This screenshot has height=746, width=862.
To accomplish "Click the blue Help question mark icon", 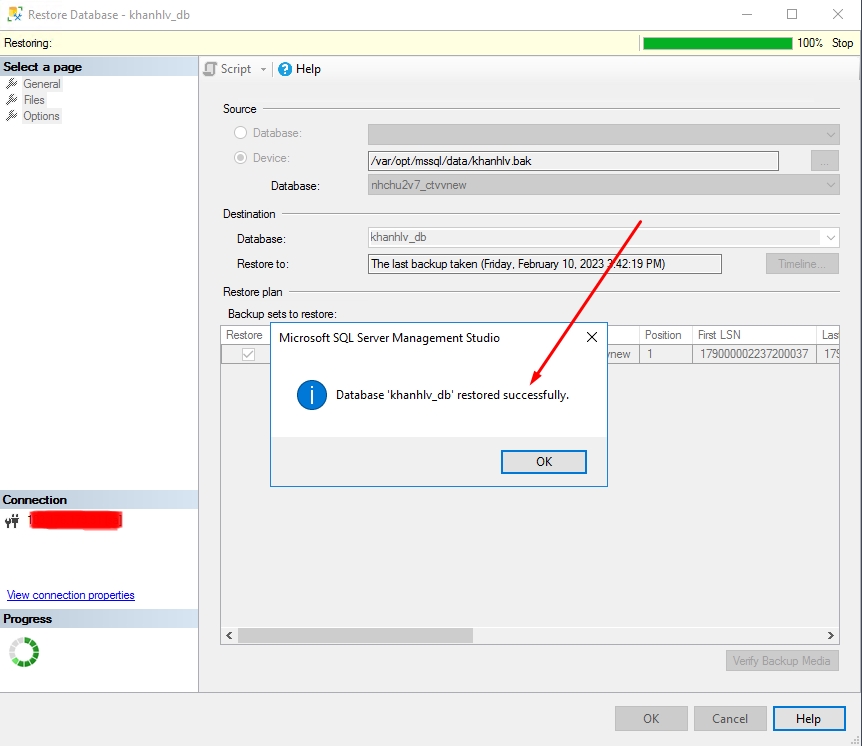I will [283, 68].
